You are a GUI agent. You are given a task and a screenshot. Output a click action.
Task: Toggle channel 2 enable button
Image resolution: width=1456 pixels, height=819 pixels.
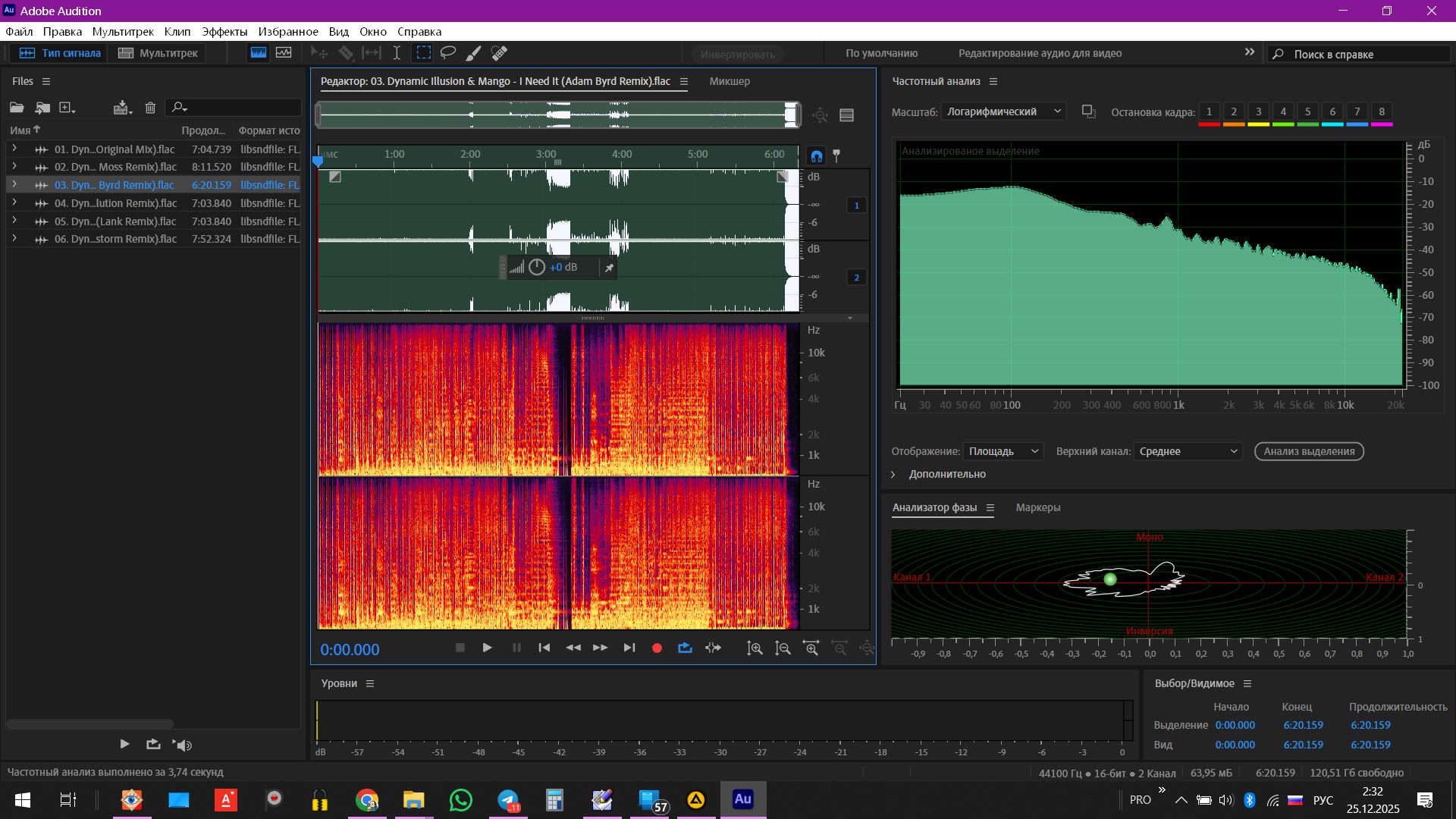click(857, 278)
